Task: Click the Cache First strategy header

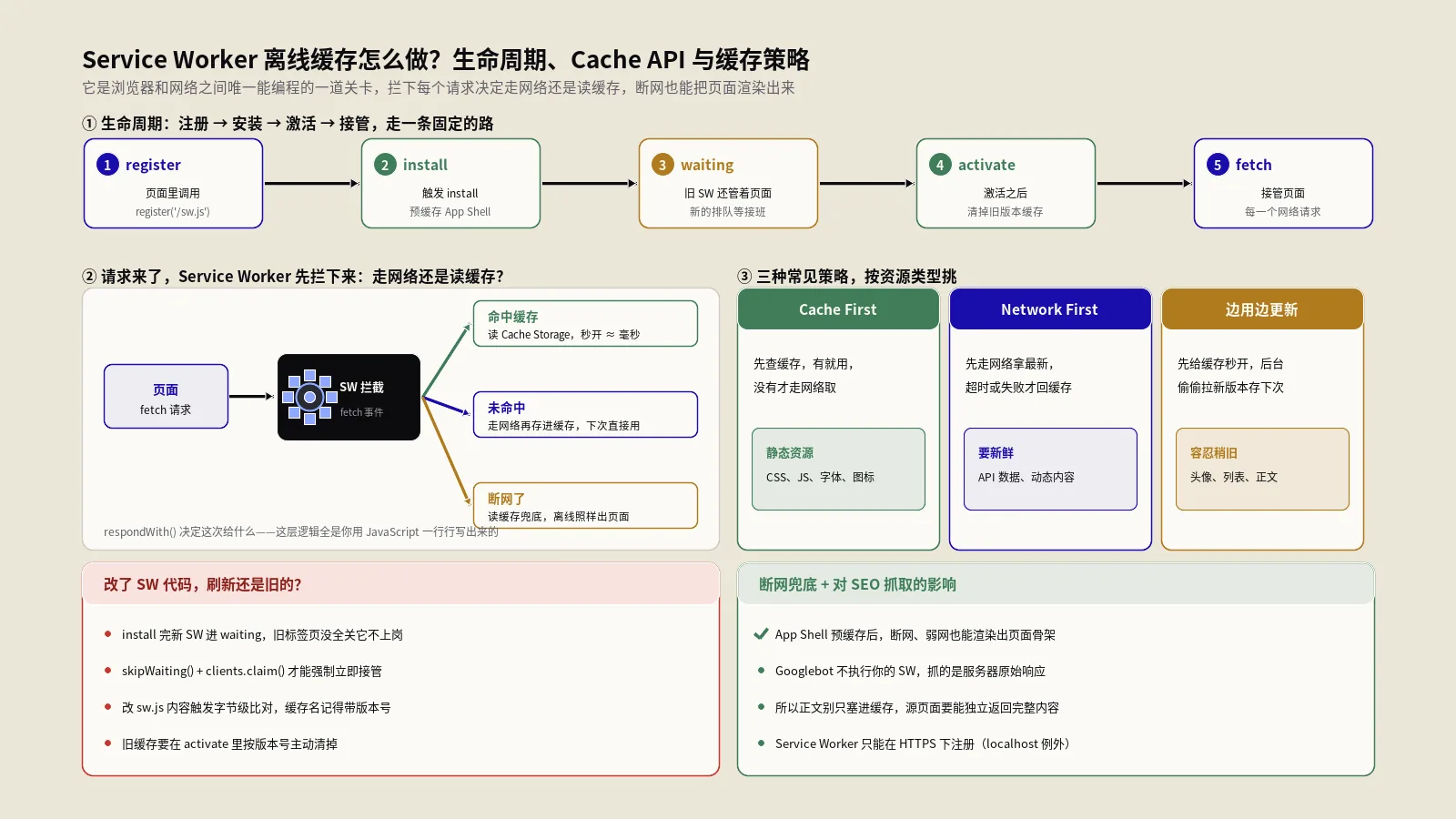Action: click(x=838, y=309)
